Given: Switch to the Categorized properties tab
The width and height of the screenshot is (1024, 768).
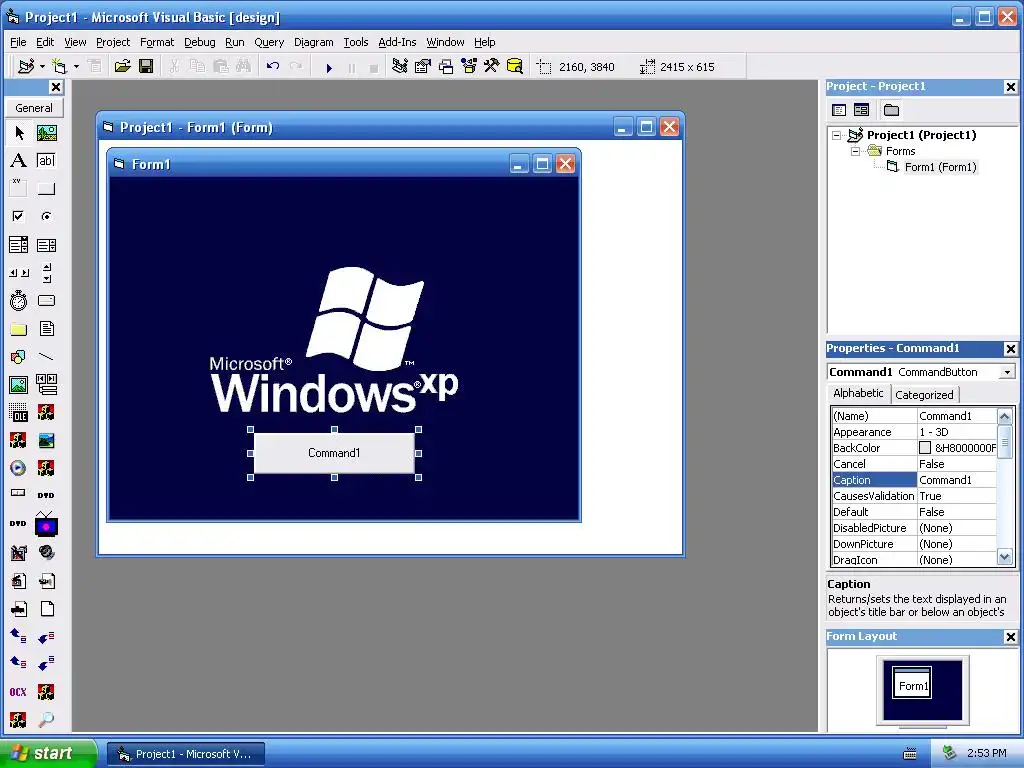Looking at the screenshot, I should 924,394.
